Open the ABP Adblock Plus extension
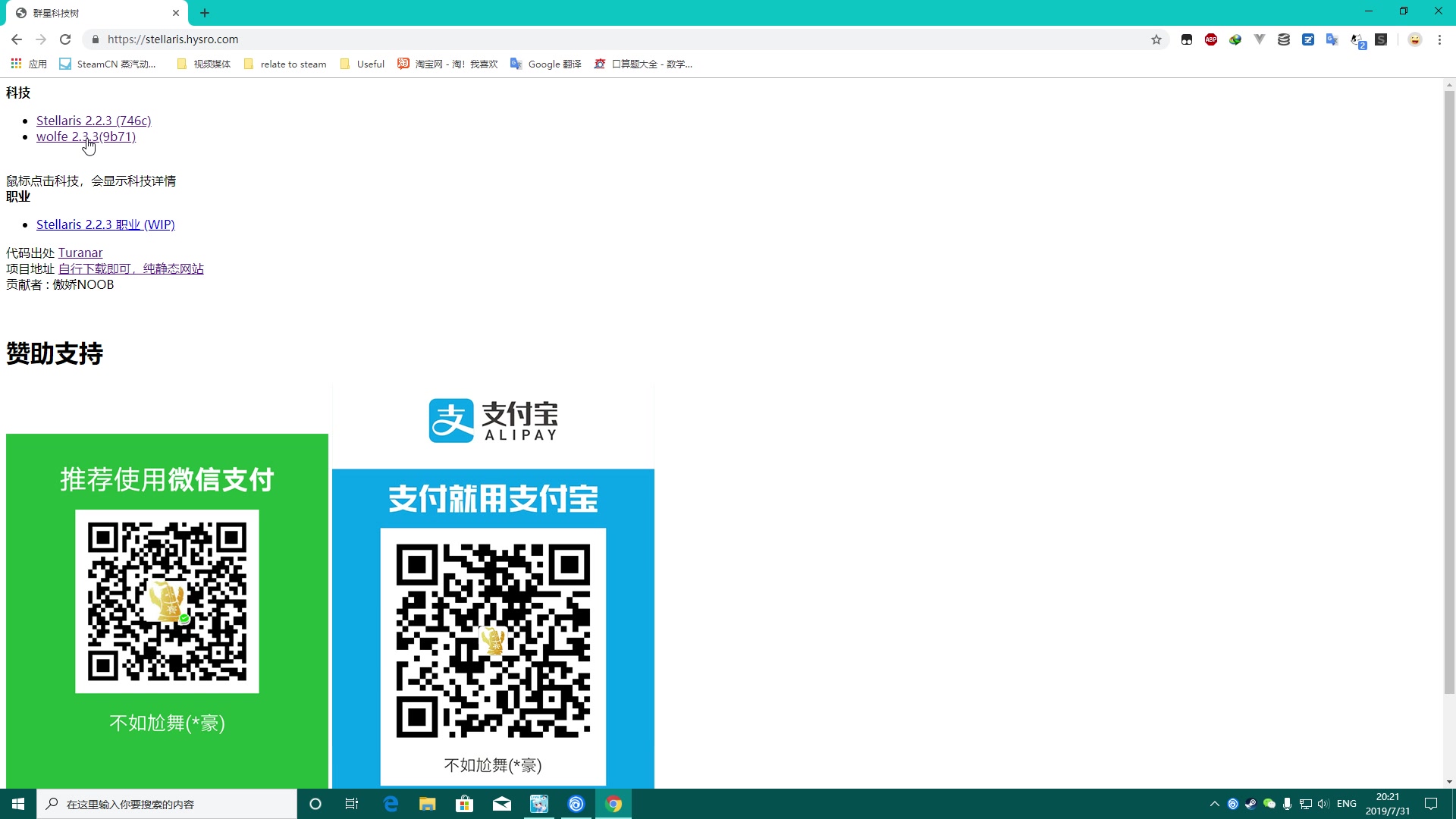Viewport: 1456px width, 819px height. [x=1211, y=39]
